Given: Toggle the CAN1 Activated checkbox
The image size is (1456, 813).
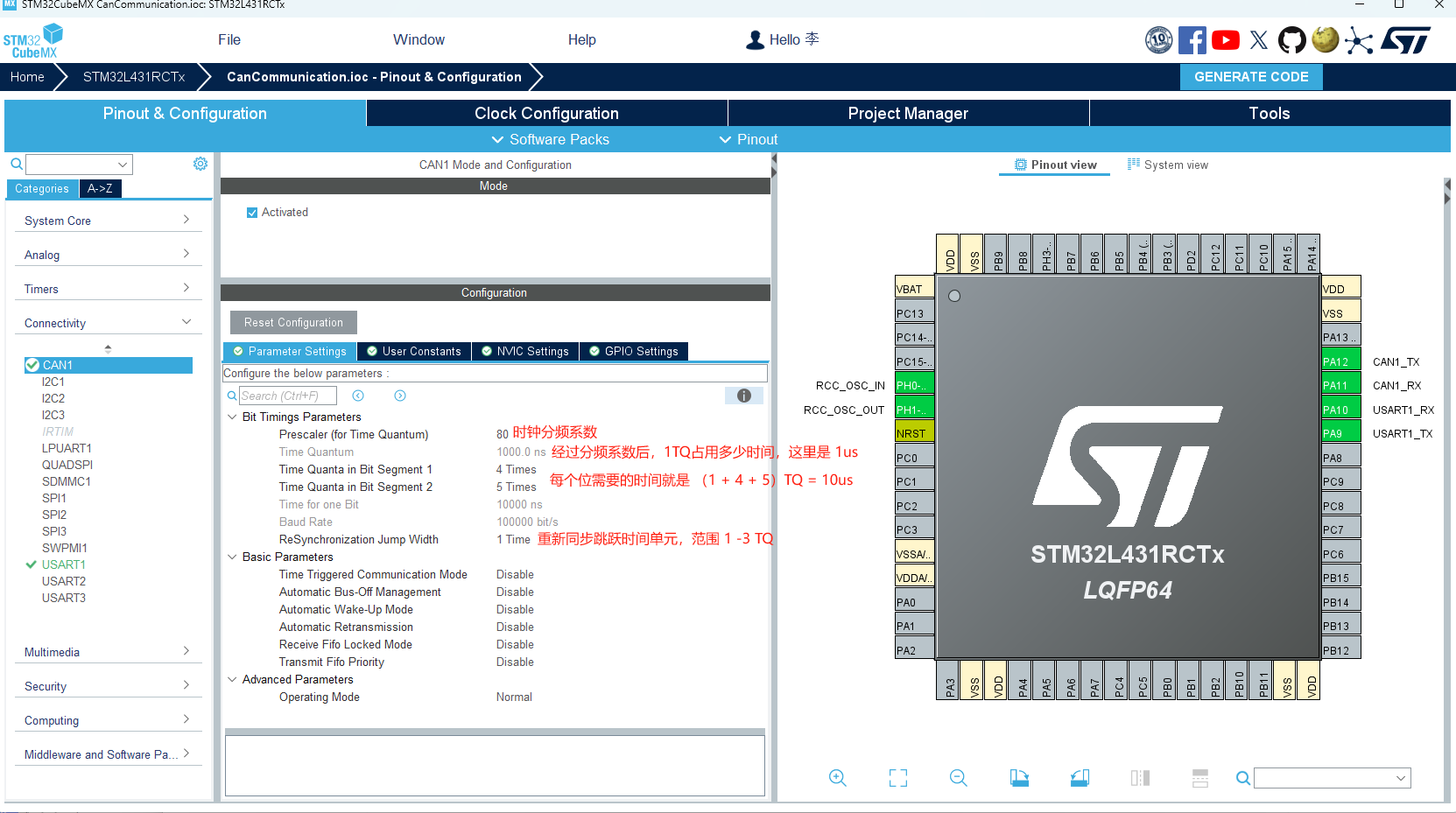Looking at the screenshot, I should 252,213.
